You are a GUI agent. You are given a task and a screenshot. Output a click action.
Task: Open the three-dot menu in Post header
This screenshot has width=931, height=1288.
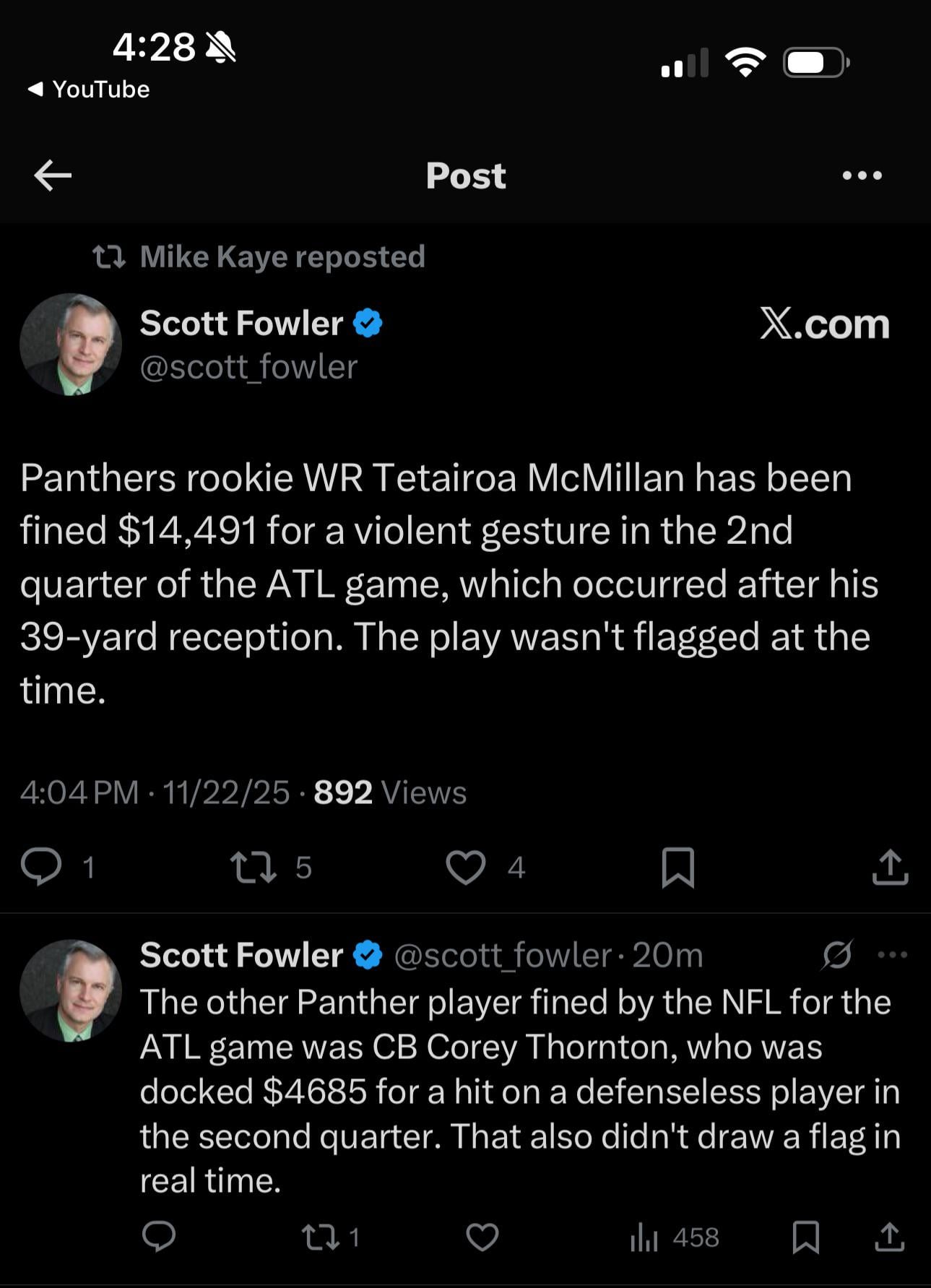(862, 176)
